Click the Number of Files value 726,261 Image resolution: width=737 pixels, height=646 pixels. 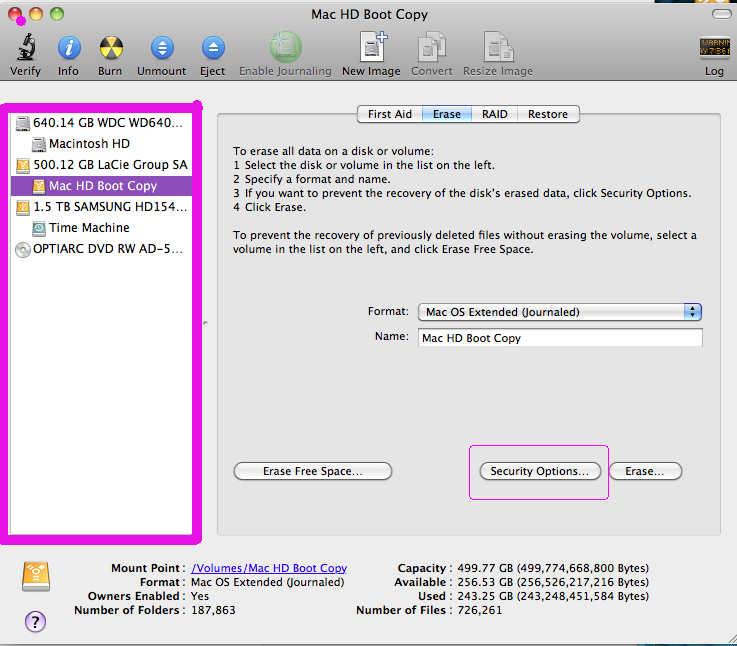coord(479,610)
